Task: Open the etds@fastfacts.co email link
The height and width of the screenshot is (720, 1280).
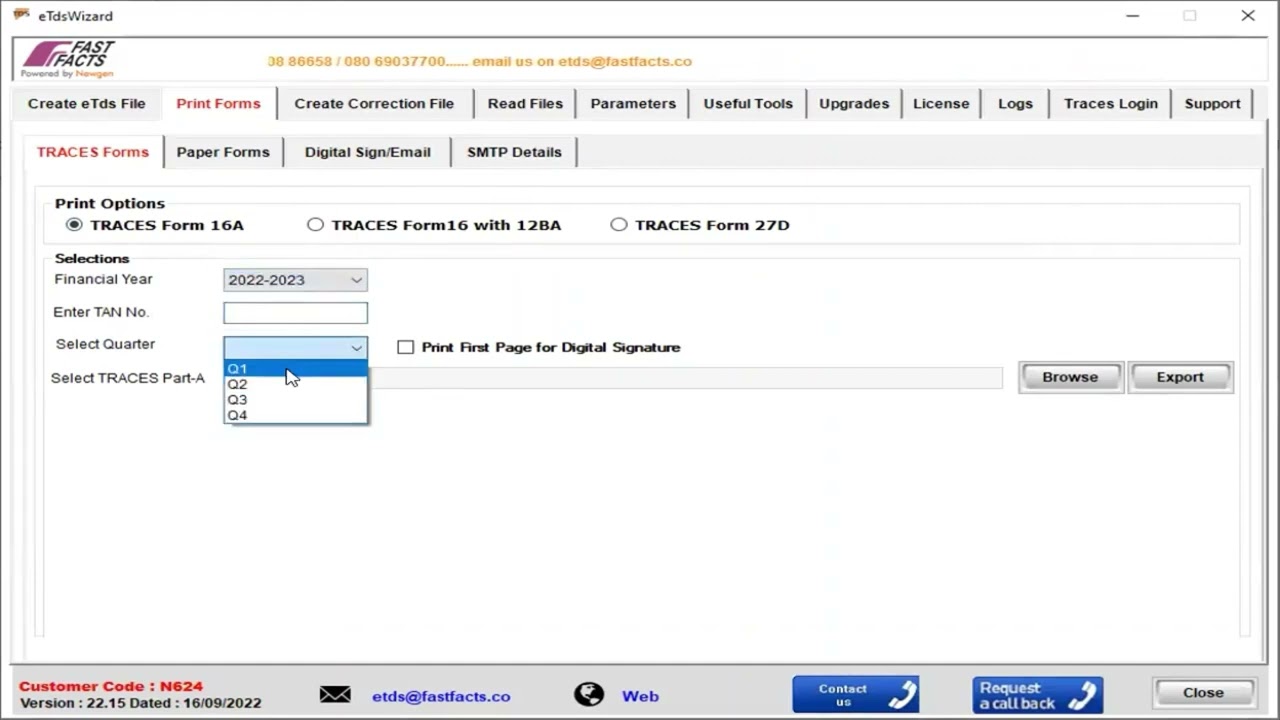Action: (441, 696)
